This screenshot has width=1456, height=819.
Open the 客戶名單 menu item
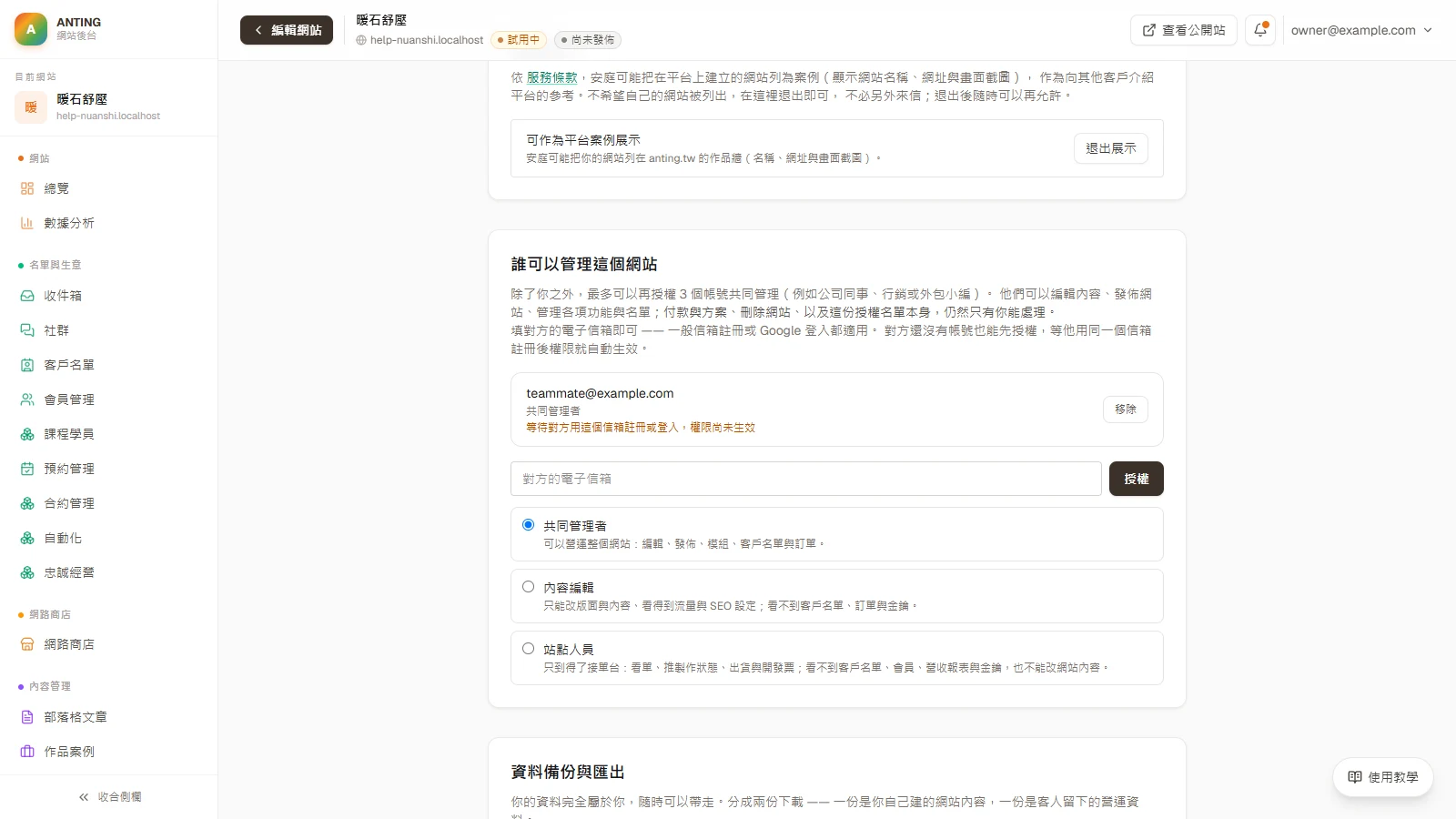point(109,365)
